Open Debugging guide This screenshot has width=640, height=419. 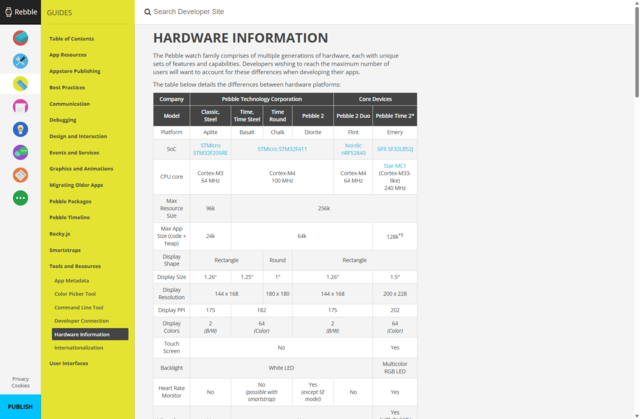[x=62, y=120]
